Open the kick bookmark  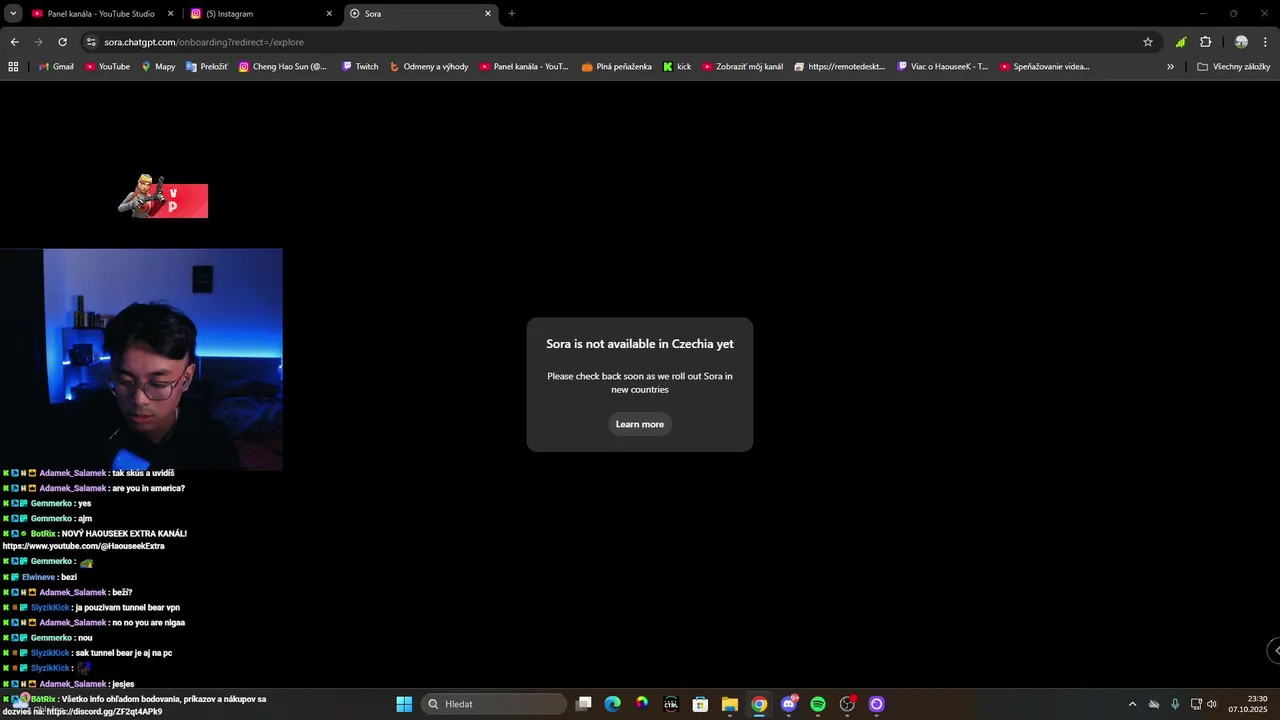677,67
